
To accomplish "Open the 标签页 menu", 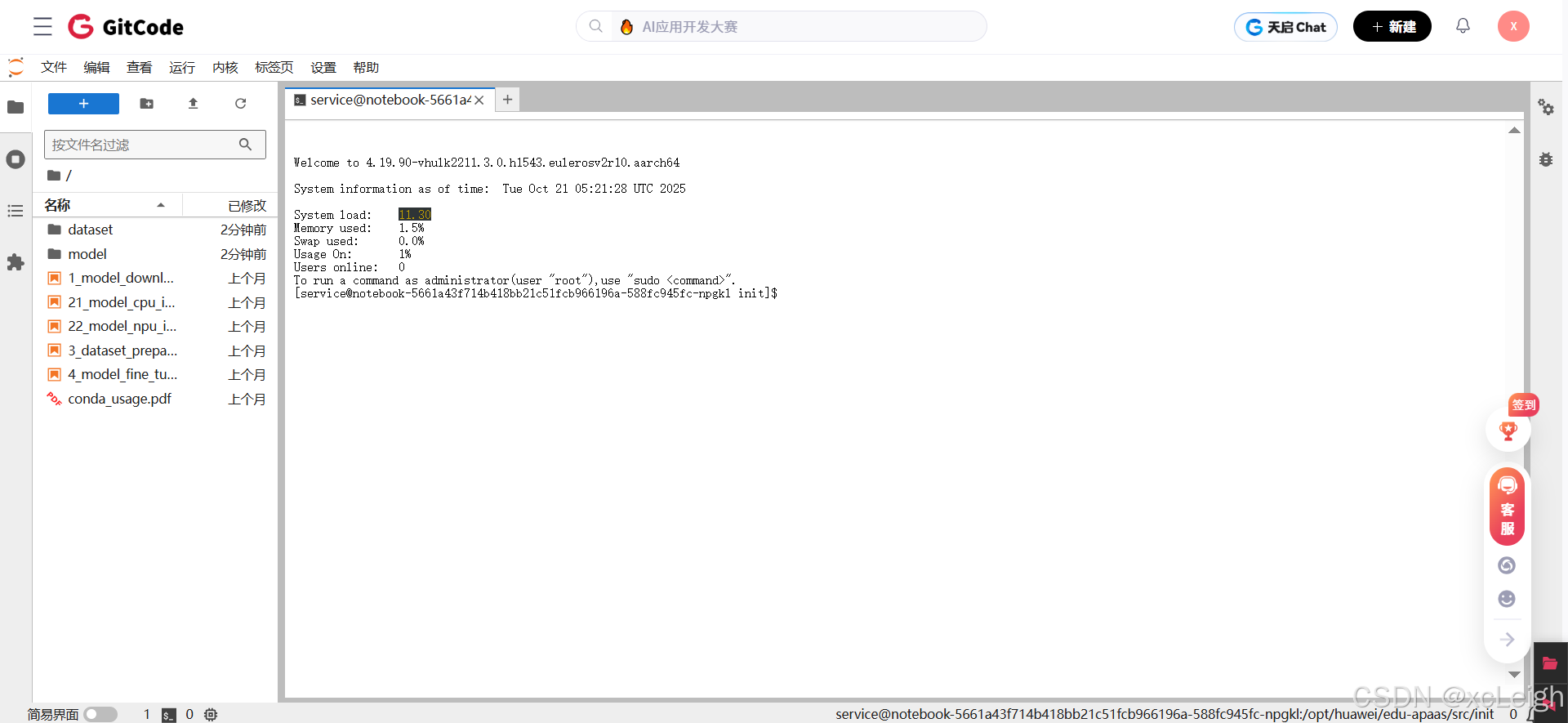I will [274, 67].
